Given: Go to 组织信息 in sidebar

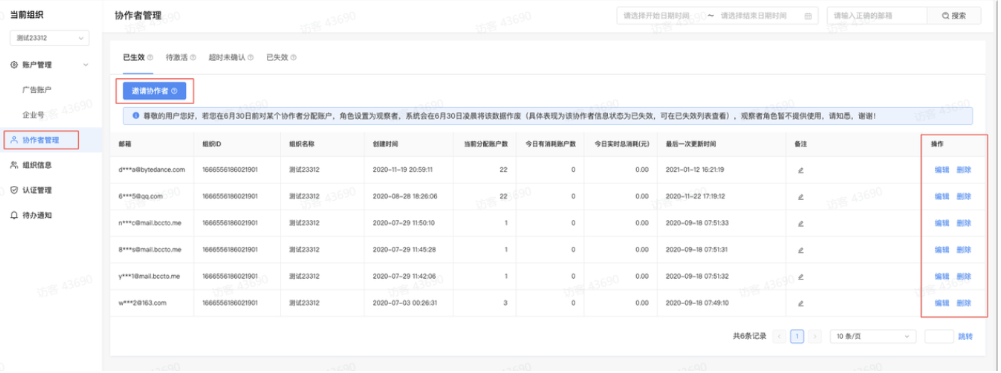Looking at the screenshot, I should (x=37, y=165).
